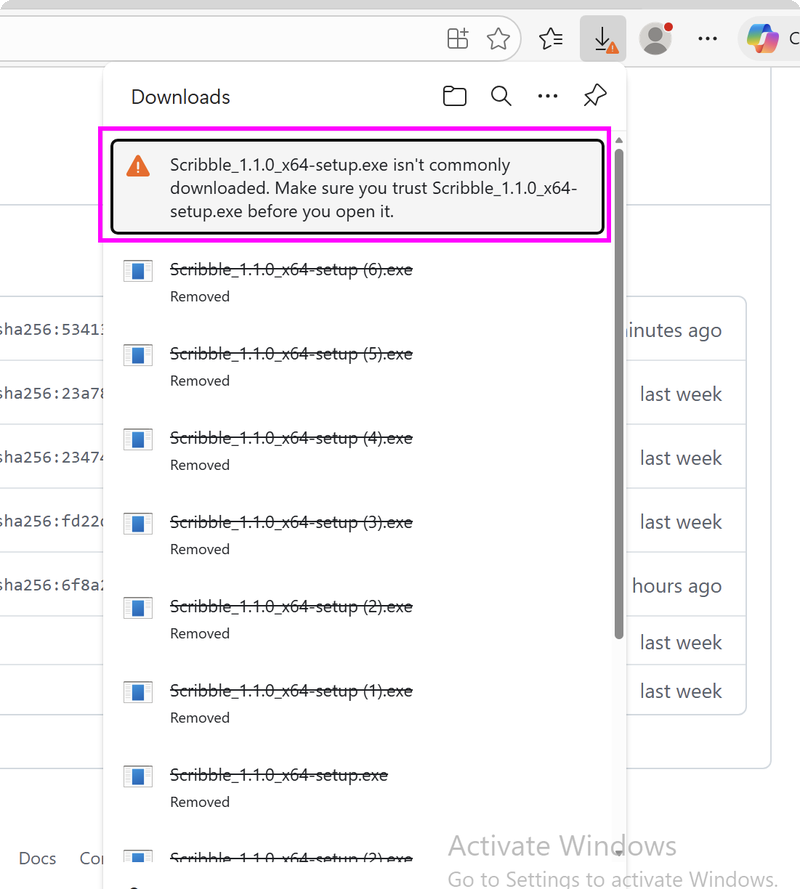Click file icon for setup (6).exe
The image size is (800, 889).
138,271
